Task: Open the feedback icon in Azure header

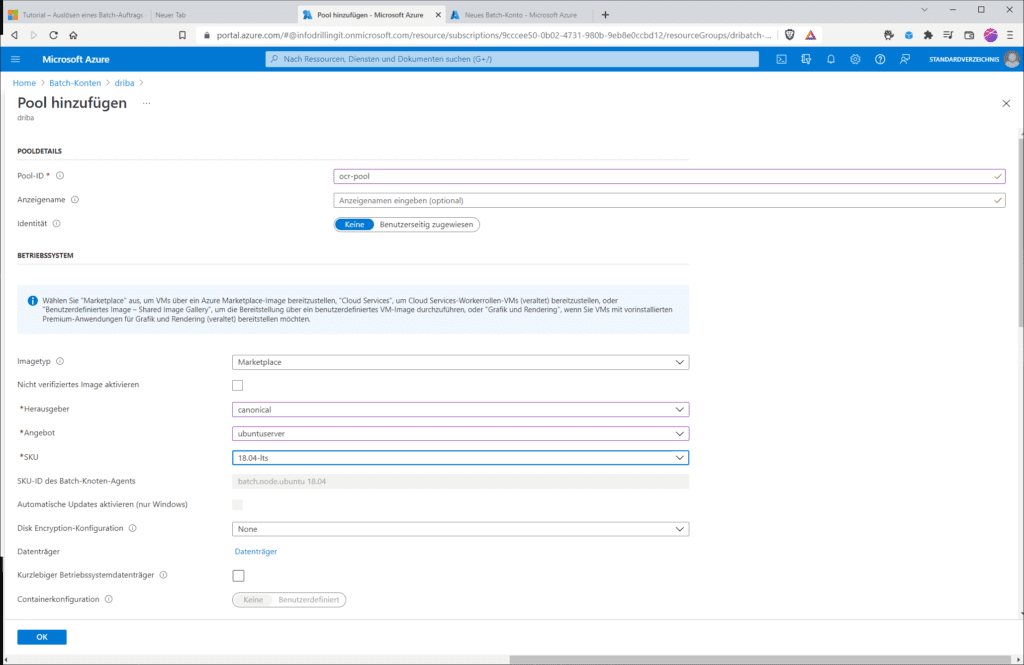Action: 905,59
